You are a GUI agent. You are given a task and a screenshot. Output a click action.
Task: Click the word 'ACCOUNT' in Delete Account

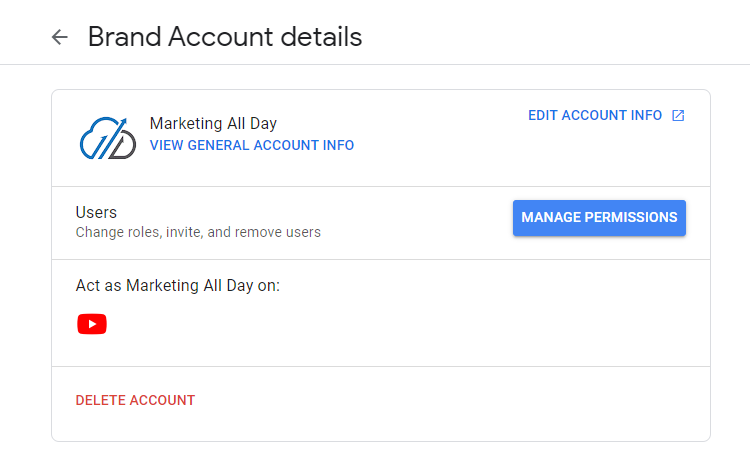pos(162,400)
